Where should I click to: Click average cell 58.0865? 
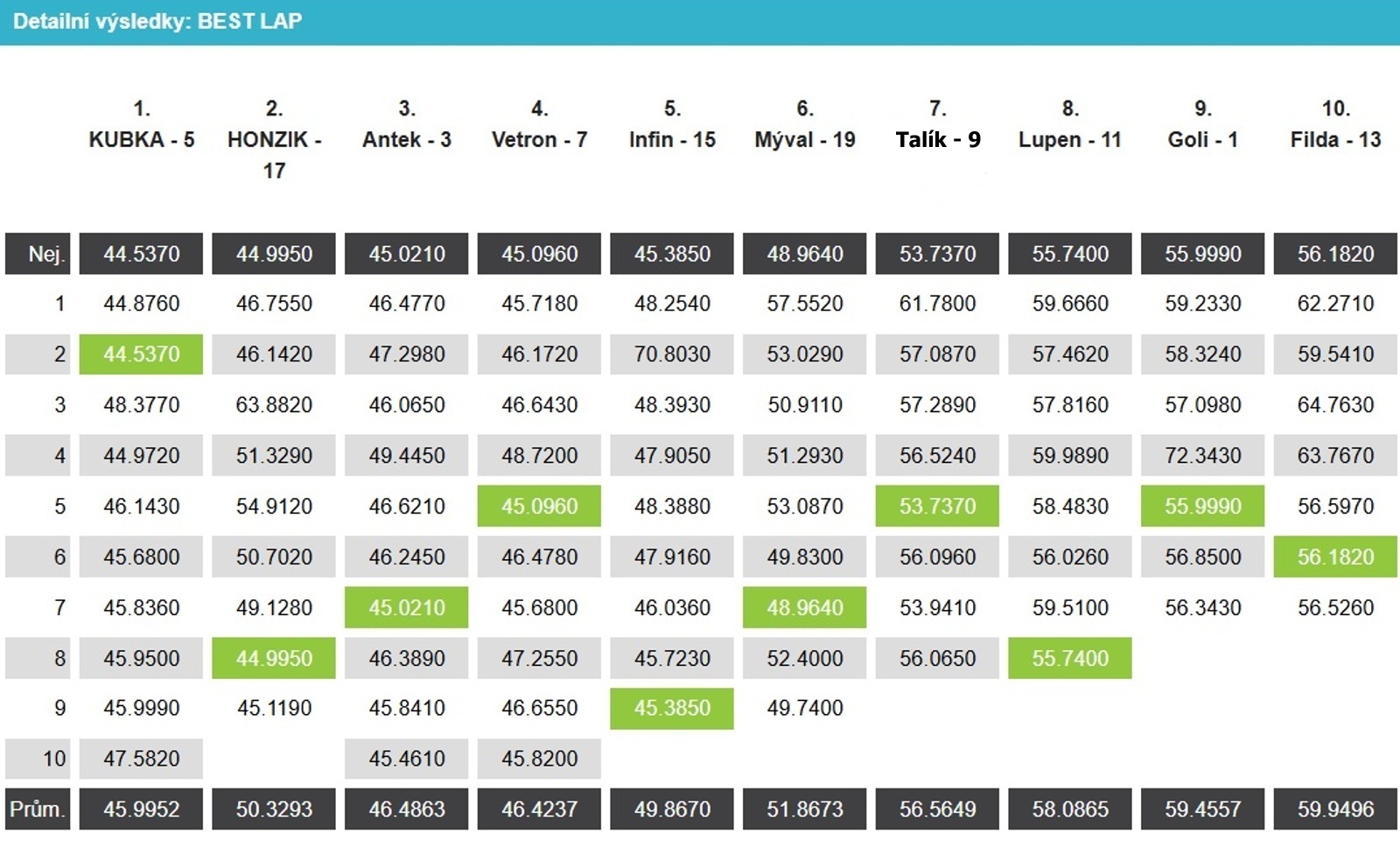(x=1070, y=808)
